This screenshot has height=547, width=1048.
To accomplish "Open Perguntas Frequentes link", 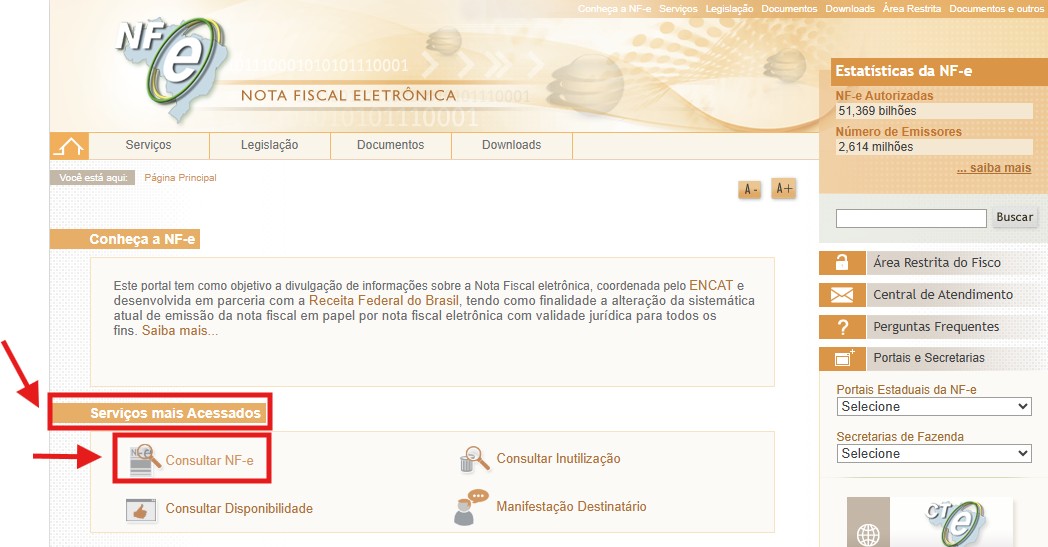I will (x=936, y=327).
